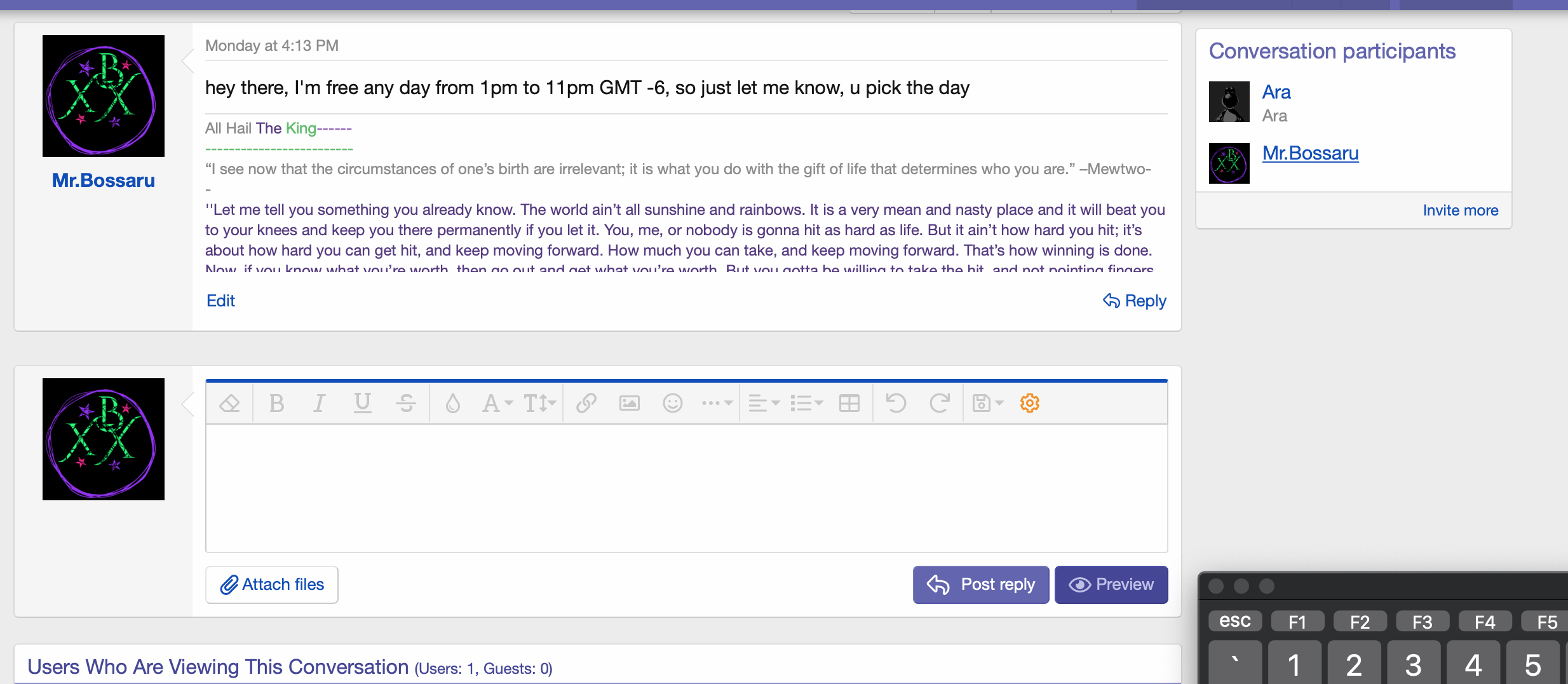This screenshot has width=1568, height=684.
Task: Expand the text alignment dropdown
Action: [x=764, y=403]
